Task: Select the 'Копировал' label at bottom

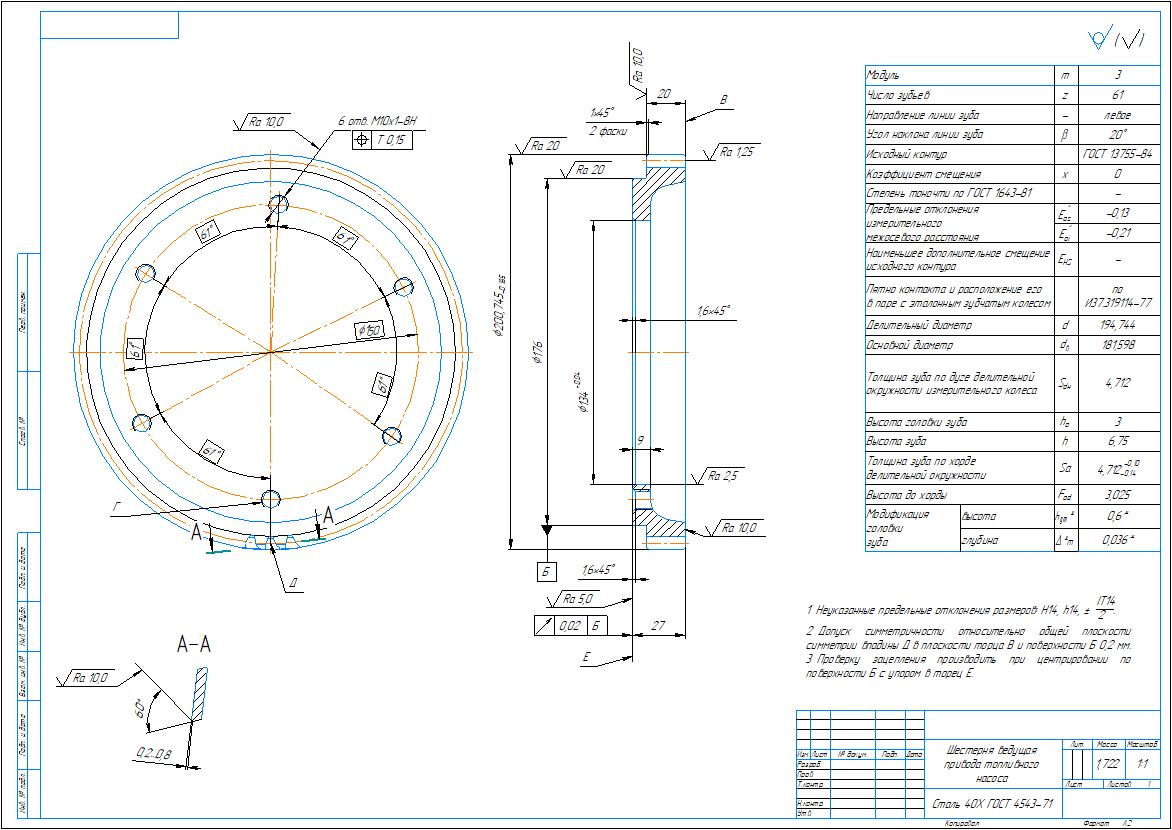Action: coord(962,823)
